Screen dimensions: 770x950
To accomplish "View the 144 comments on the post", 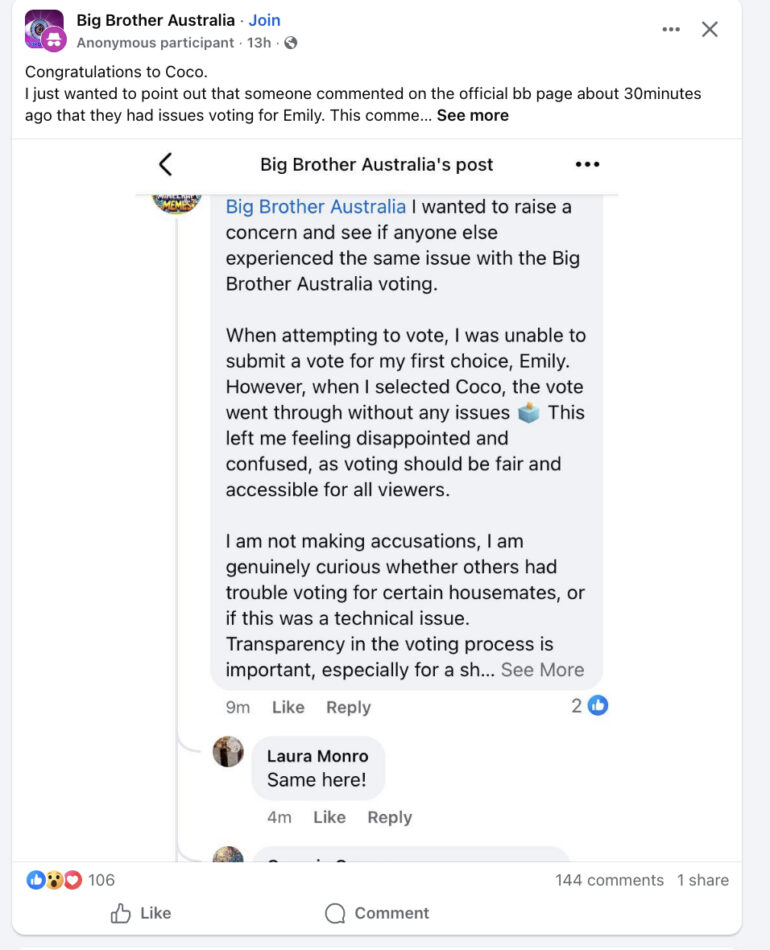I will pyautogui.click(x=609, y=880).
